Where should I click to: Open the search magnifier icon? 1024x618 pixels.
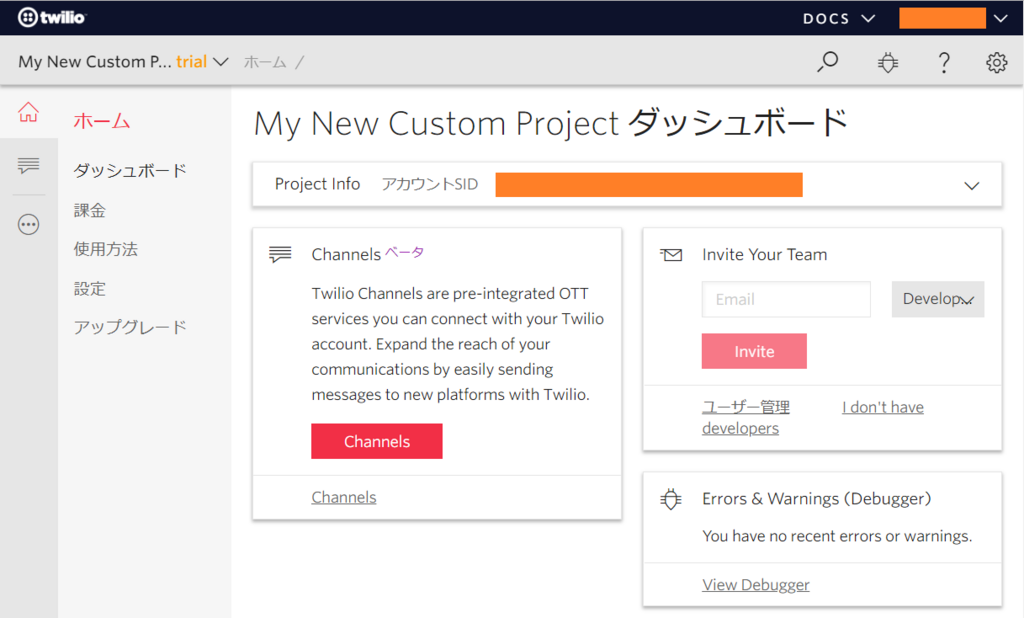(x=827, y=62)
